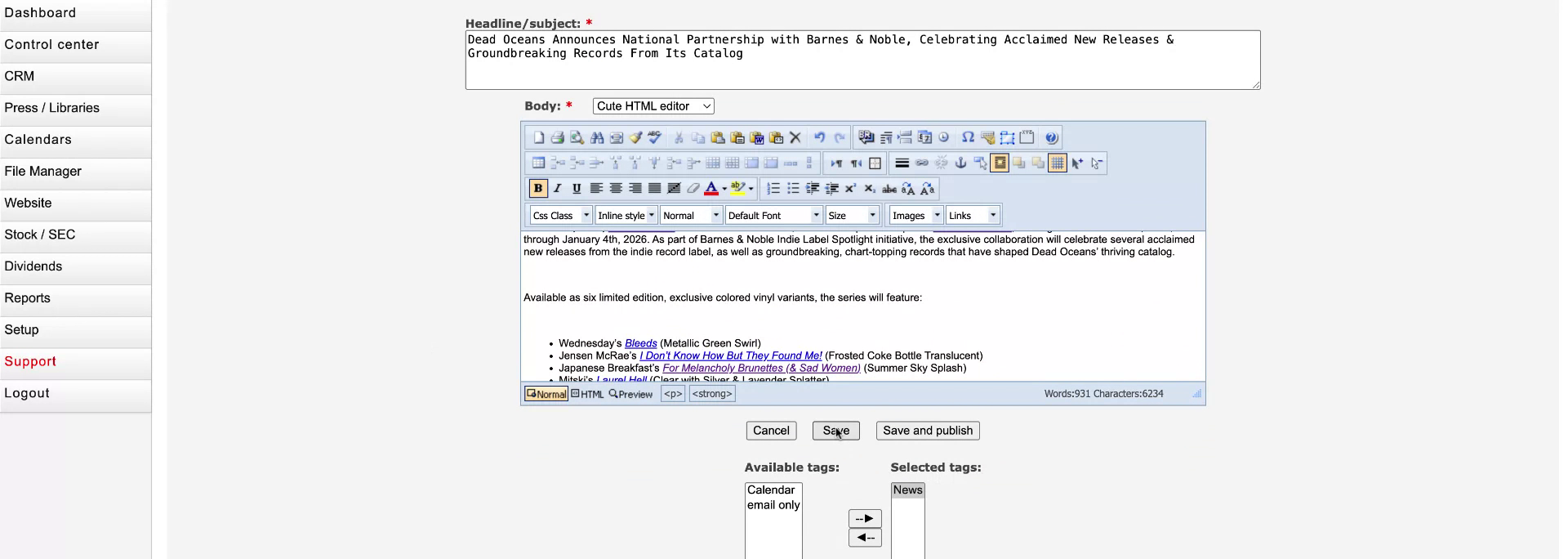The height and width of the screenshot is (559, 1568).
Task: Click the Print icon in editor toolbar
Action: click(x=557, y=137)
